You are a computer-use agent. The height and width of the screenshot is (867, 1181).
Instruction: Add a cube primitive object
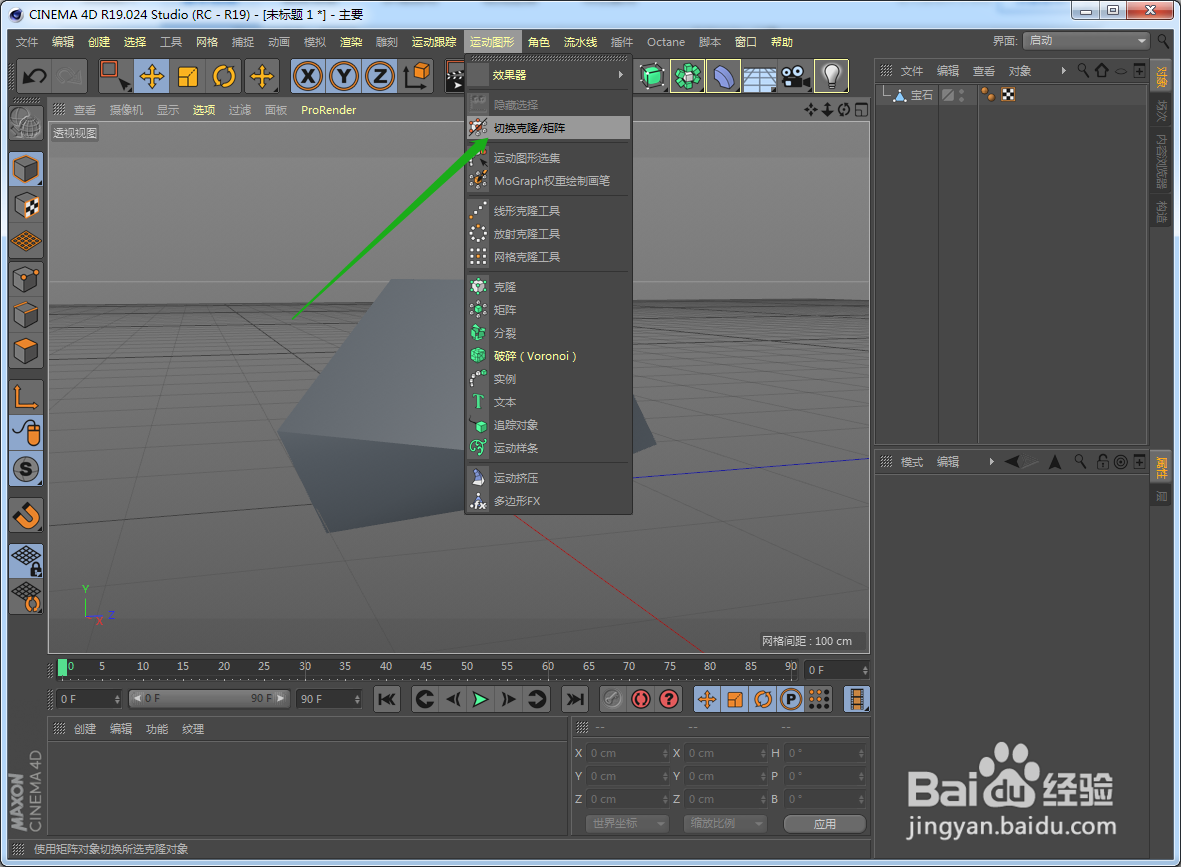652,76
